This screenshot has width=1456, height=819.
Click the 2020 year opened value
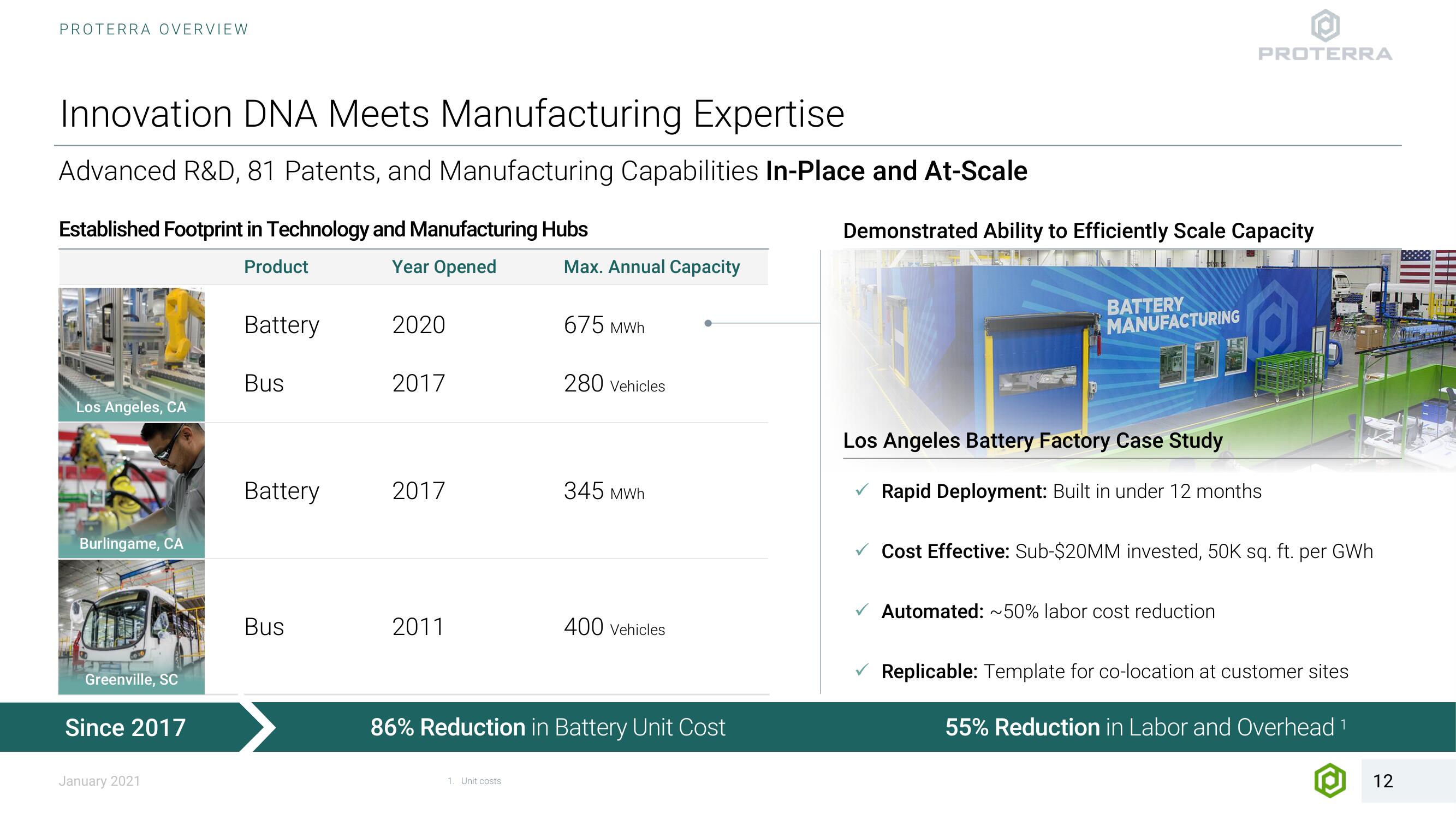[x=419, y=325]
